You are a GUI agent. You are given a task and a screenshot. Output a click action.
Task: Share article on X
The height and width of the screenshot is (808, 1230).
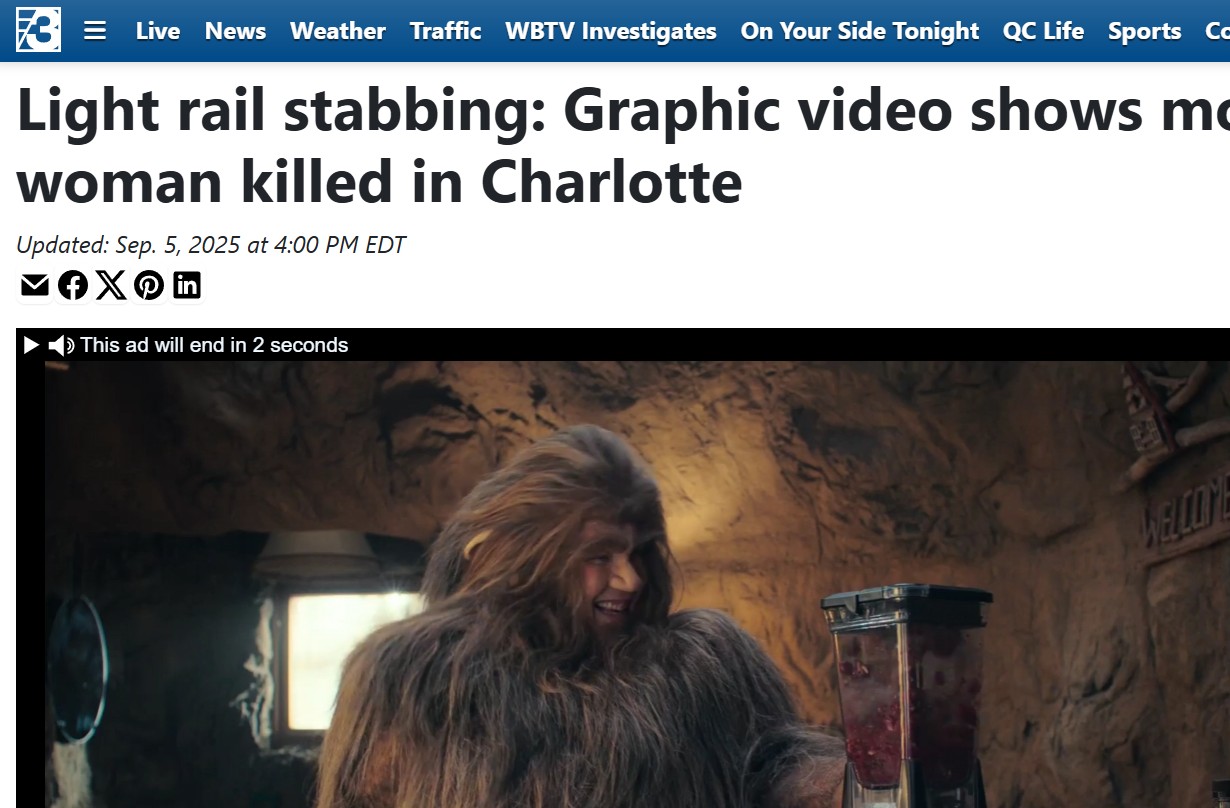(111, 285)
